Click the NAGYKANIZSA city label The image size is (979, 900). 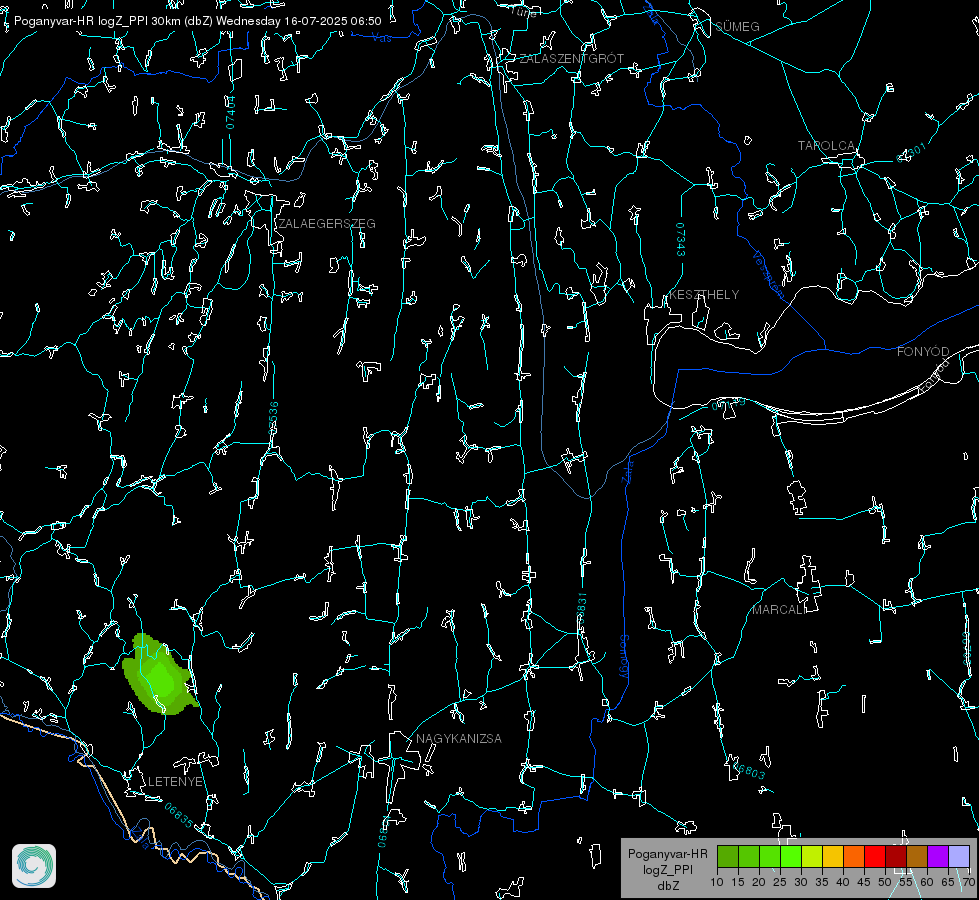point(459,739)
